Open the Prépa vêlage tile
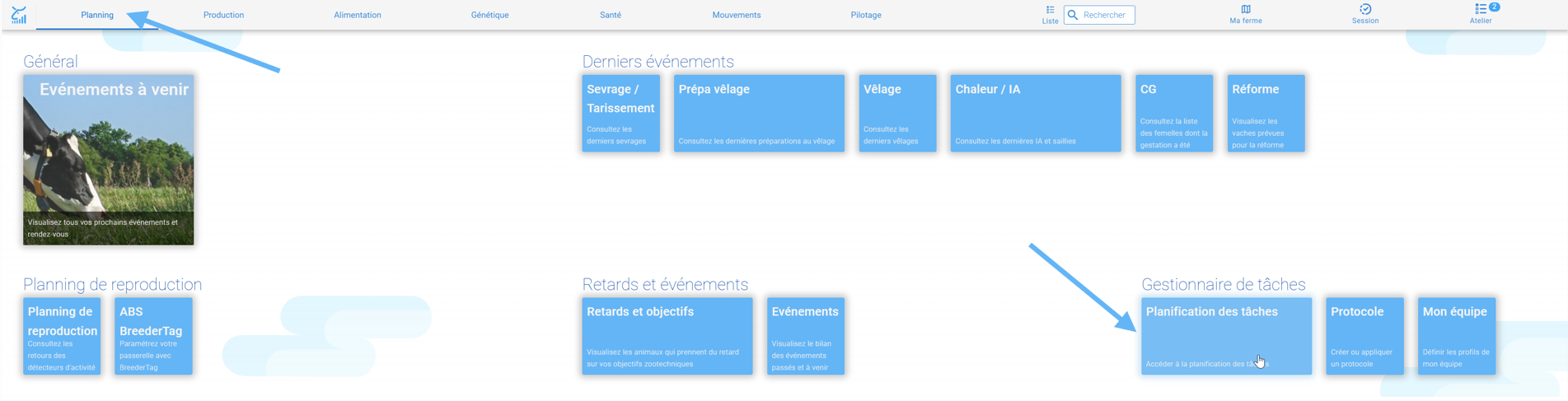The image size is (1568, 401). point(759,114)
